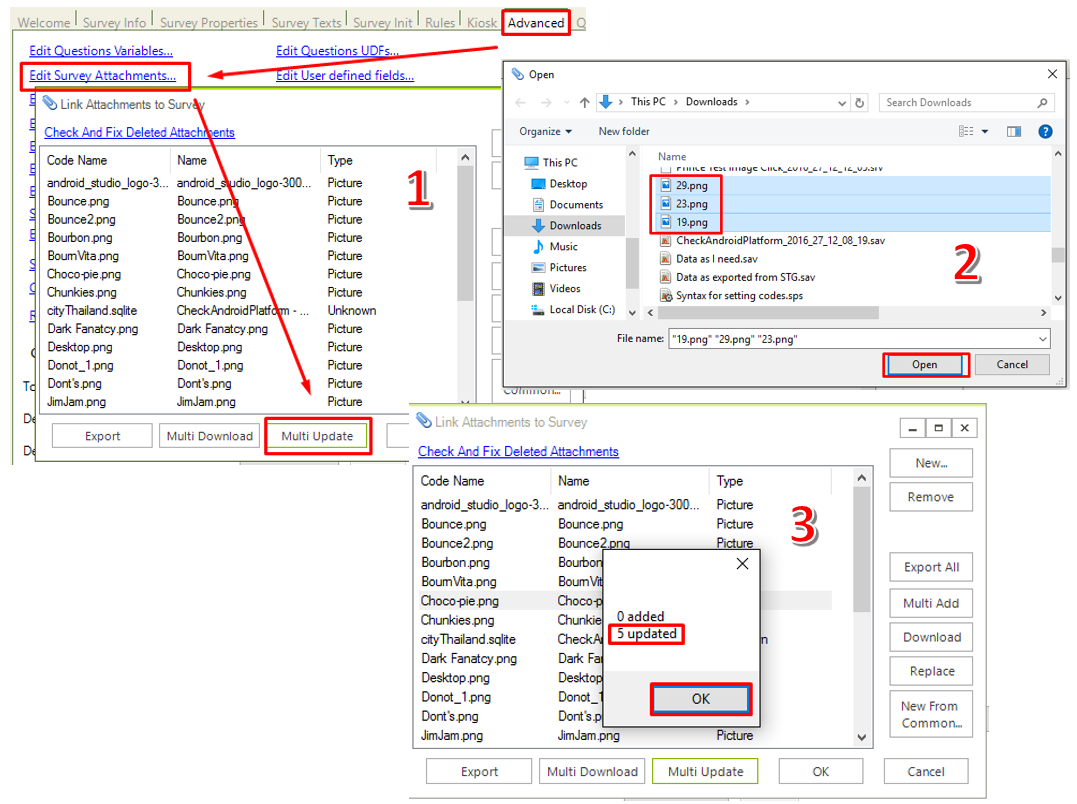
Task: Go forward in Open file dialog
Action: point(546,102)
